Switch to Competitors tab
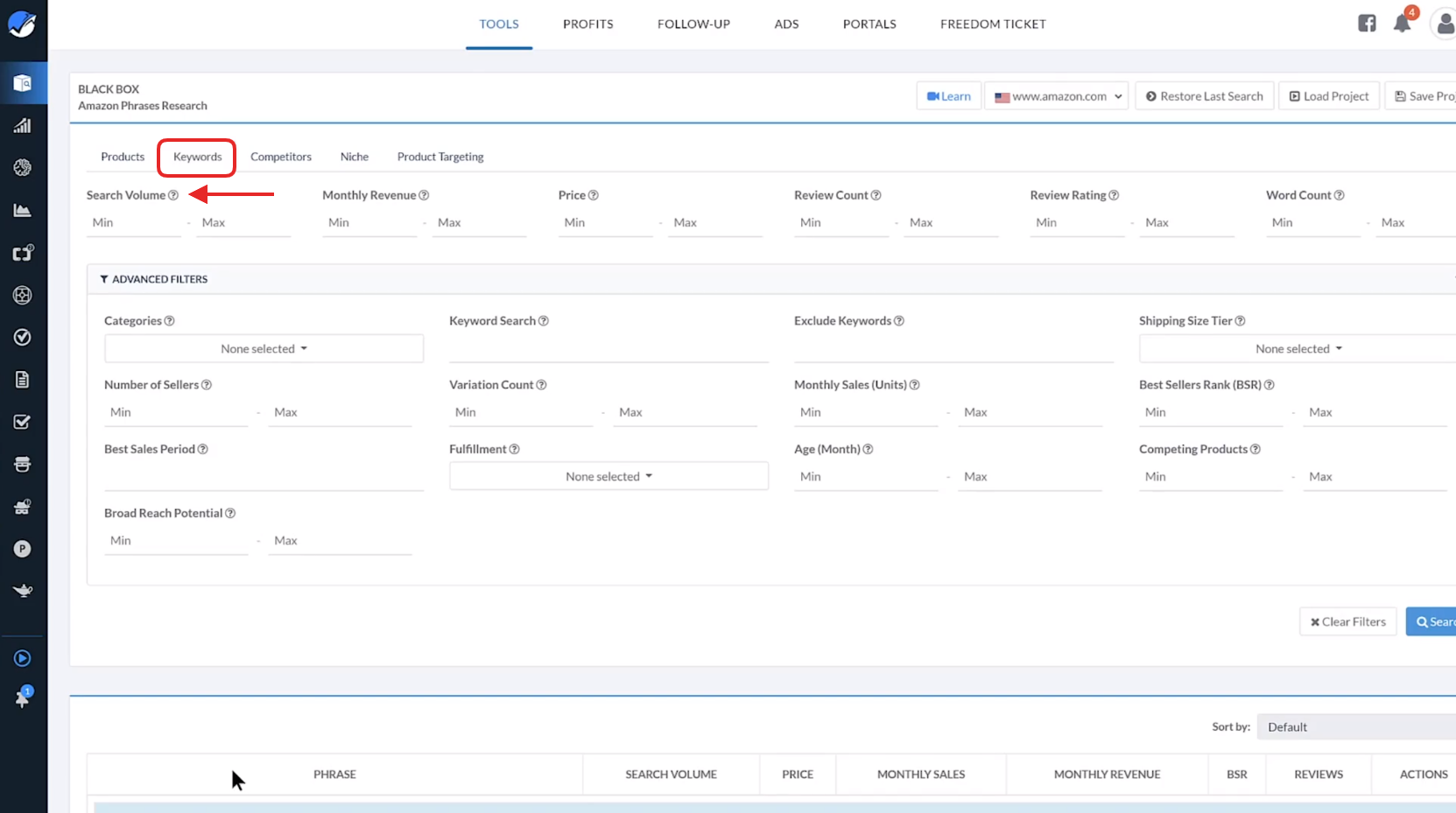 click(x=281, y=157)
